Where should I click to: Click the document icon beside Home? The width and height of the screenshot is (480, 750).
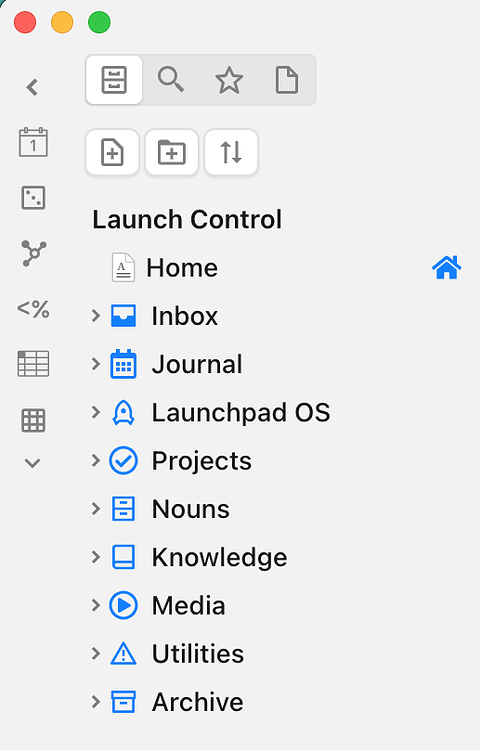pos(123,267)
